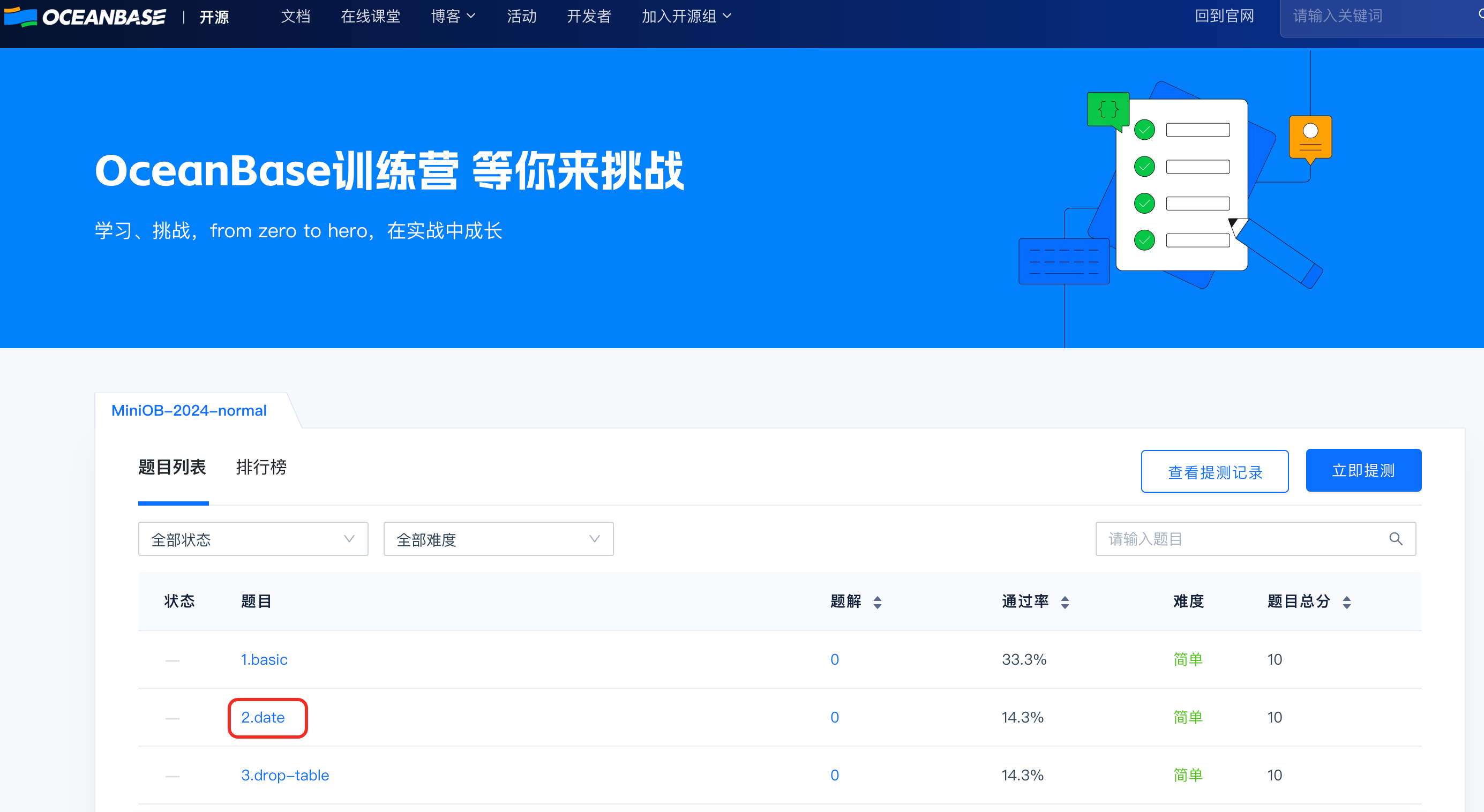Click the total score 10 of 3.drop-table
This screenshot has height=812, width=1484.
point(1275,775)
